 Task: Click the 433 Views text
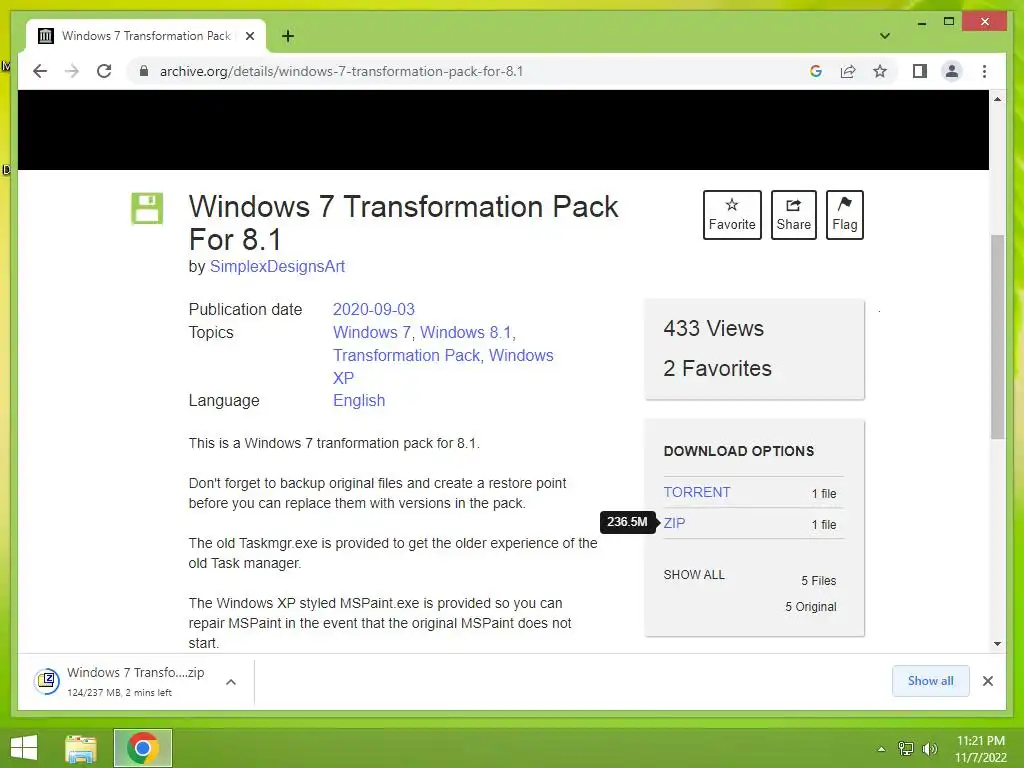pos(713,328)
